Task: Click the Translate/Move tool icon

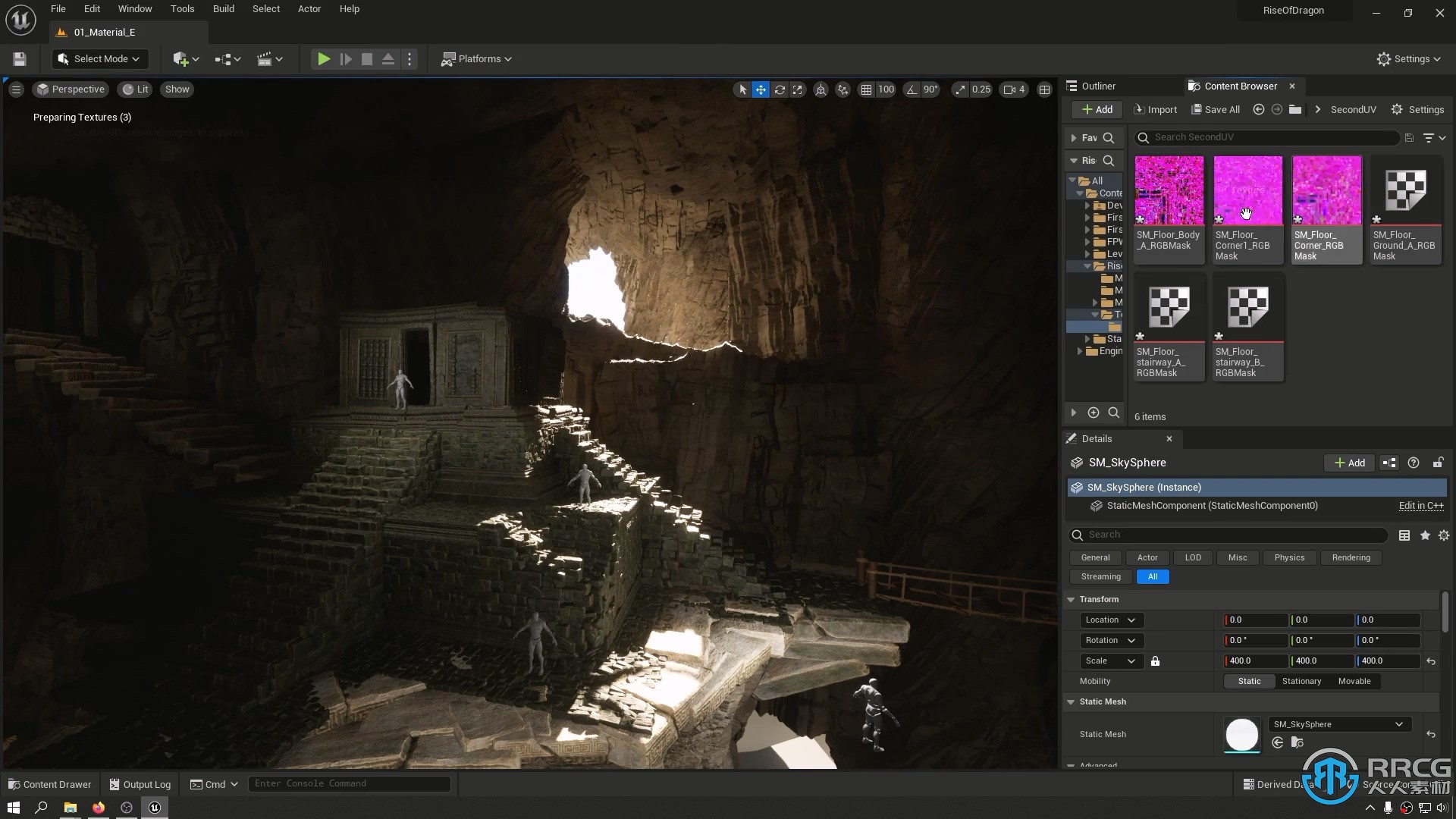Action: 761,89
